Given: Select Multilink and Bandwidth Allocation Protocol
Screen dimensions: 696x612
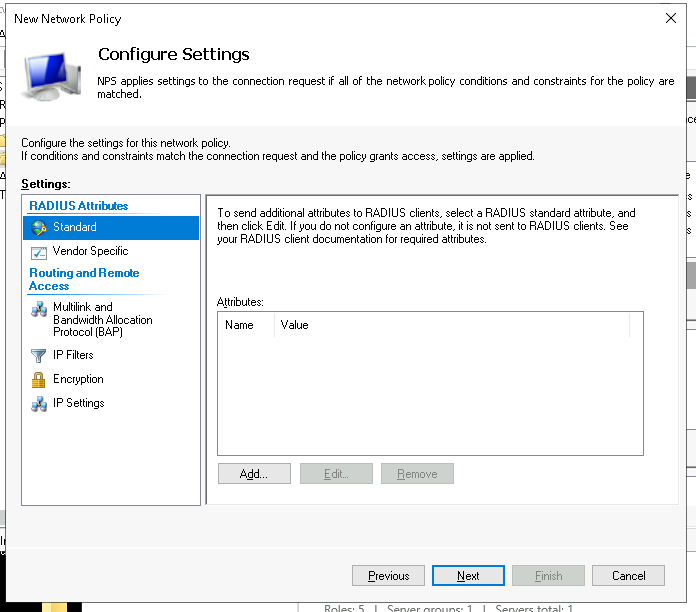Looking at the screenshot, I should (102, 320).
